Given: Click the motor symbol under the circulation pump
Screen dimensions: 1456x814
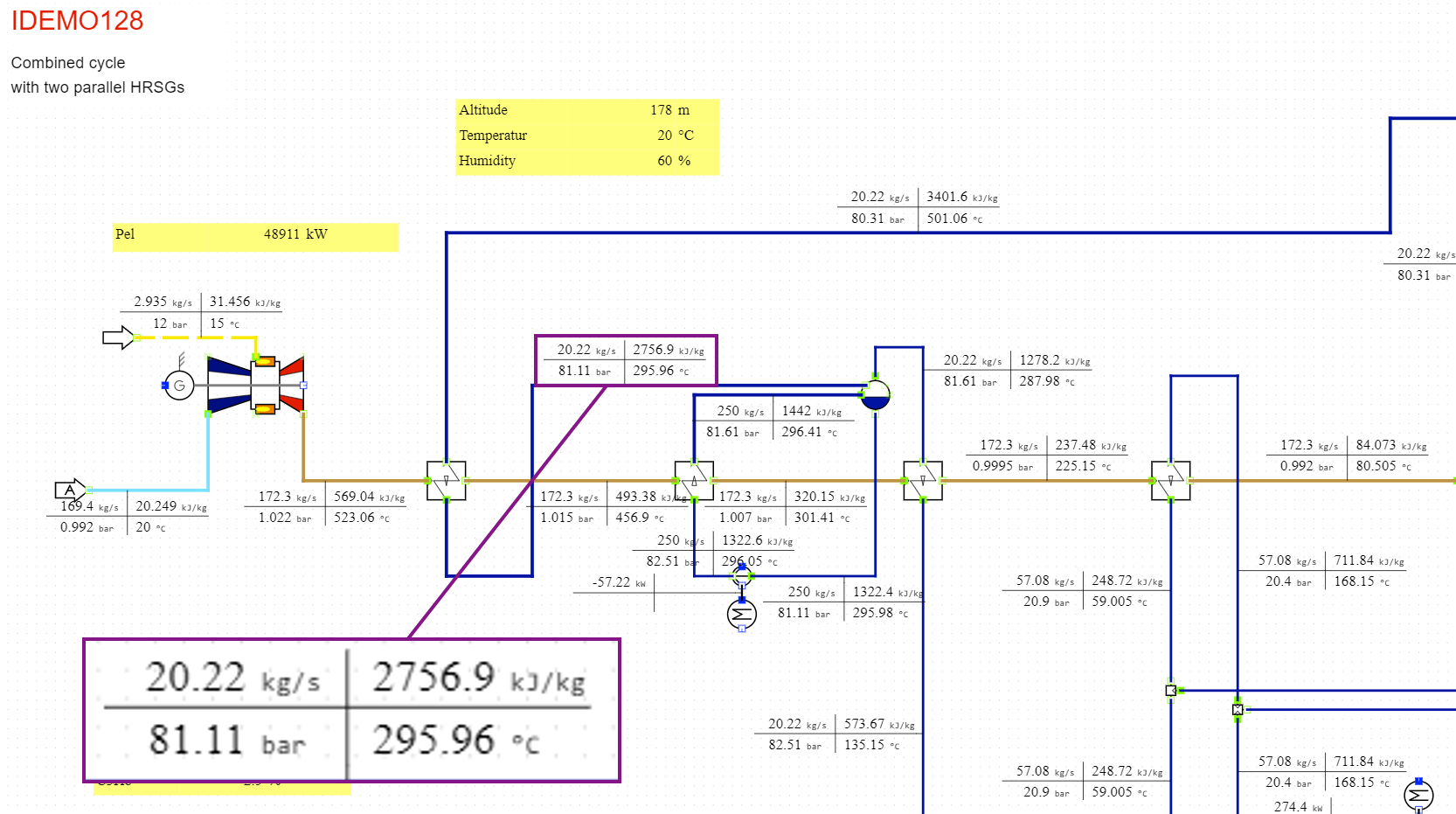Looking at the screenshot, I should pyautogui.click(x=741, y=615).
